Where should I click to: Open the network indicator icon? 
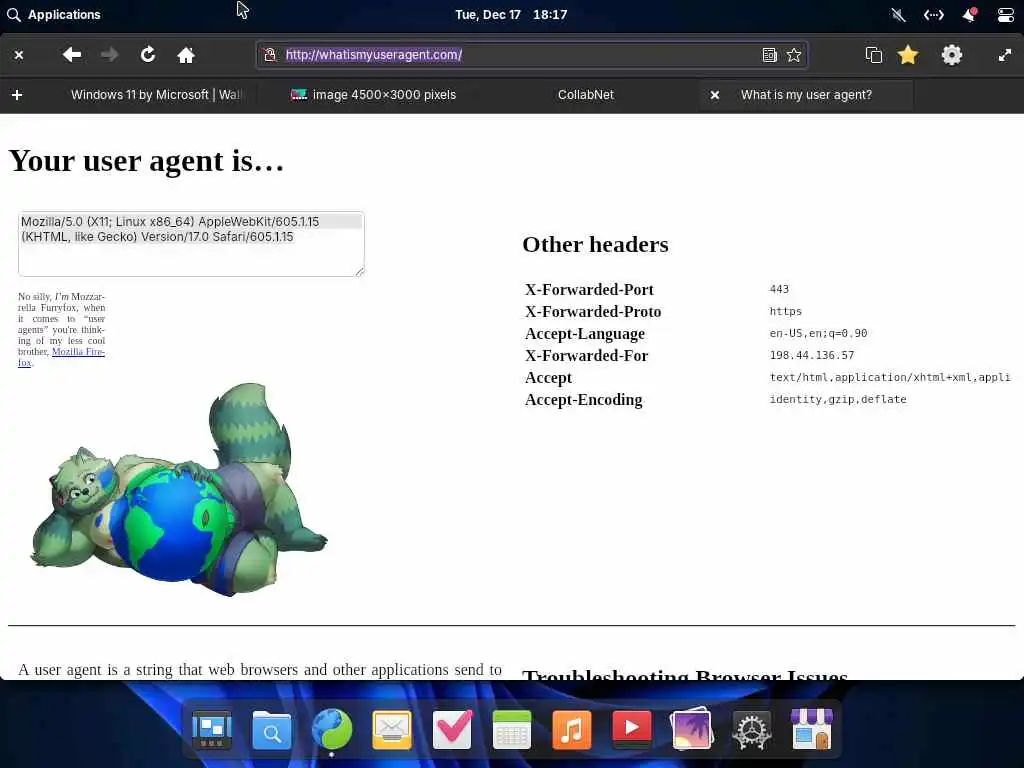coord(933,14)
